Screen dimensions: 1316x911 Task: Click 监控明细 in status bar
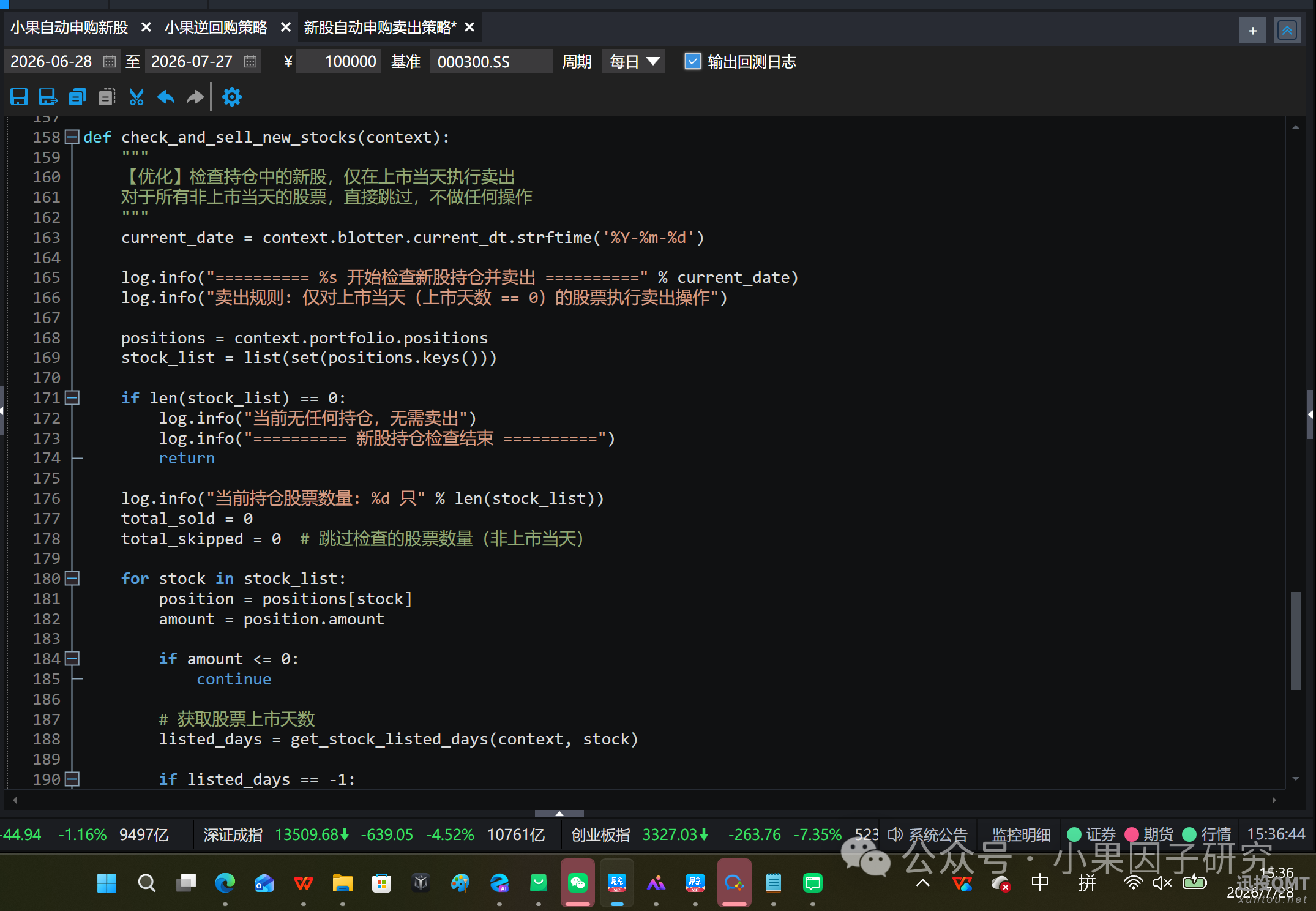point(1021,834)
